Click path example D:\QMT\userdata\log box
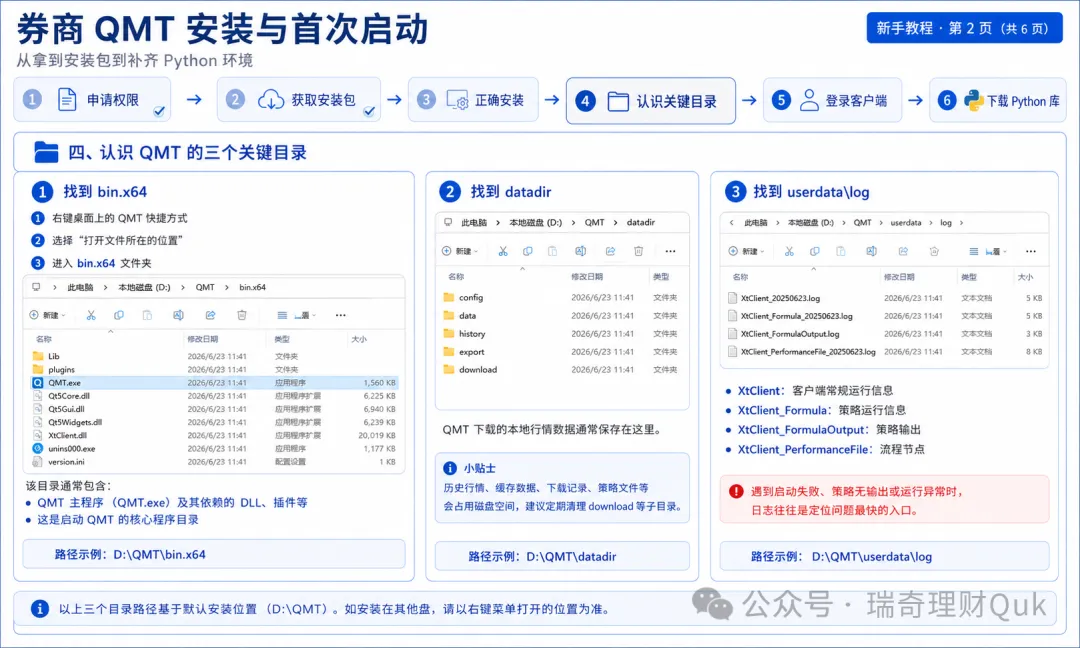The height and width of the screenshot is (648, 1080). (884, 556)
